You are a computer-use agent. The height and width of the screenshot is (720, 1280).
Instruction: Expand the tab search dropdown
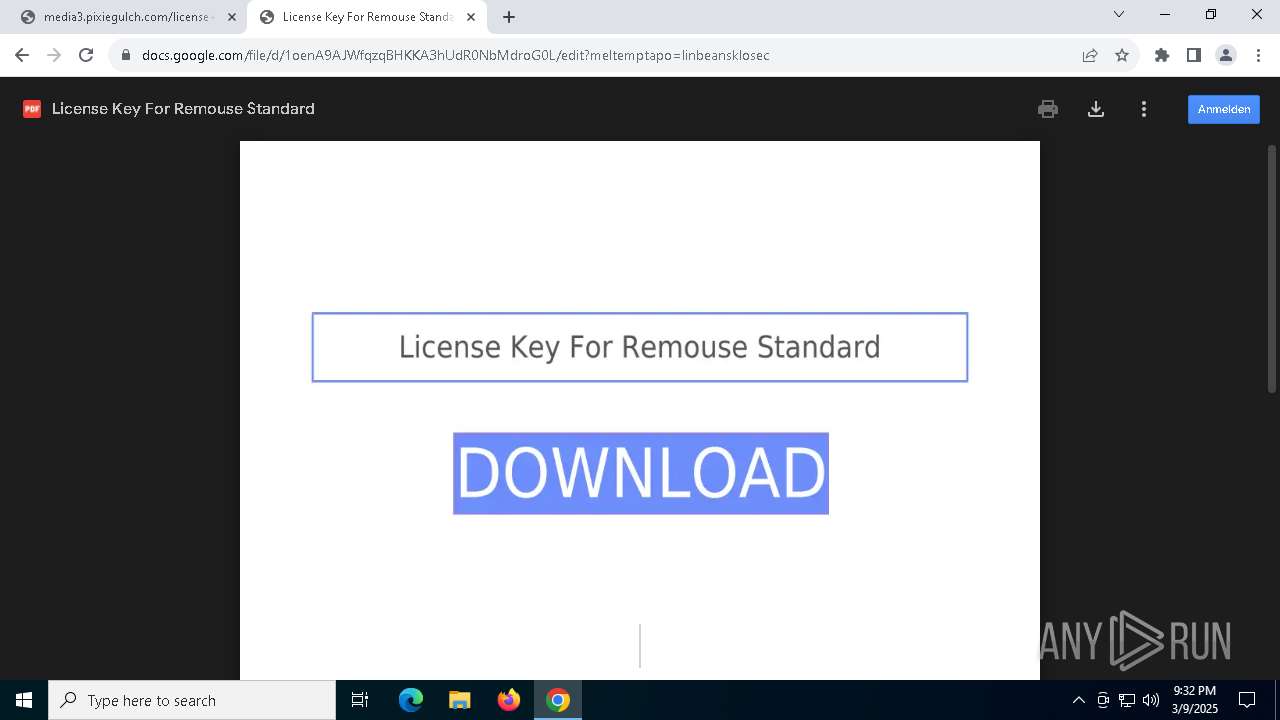tap(1119, 14)
